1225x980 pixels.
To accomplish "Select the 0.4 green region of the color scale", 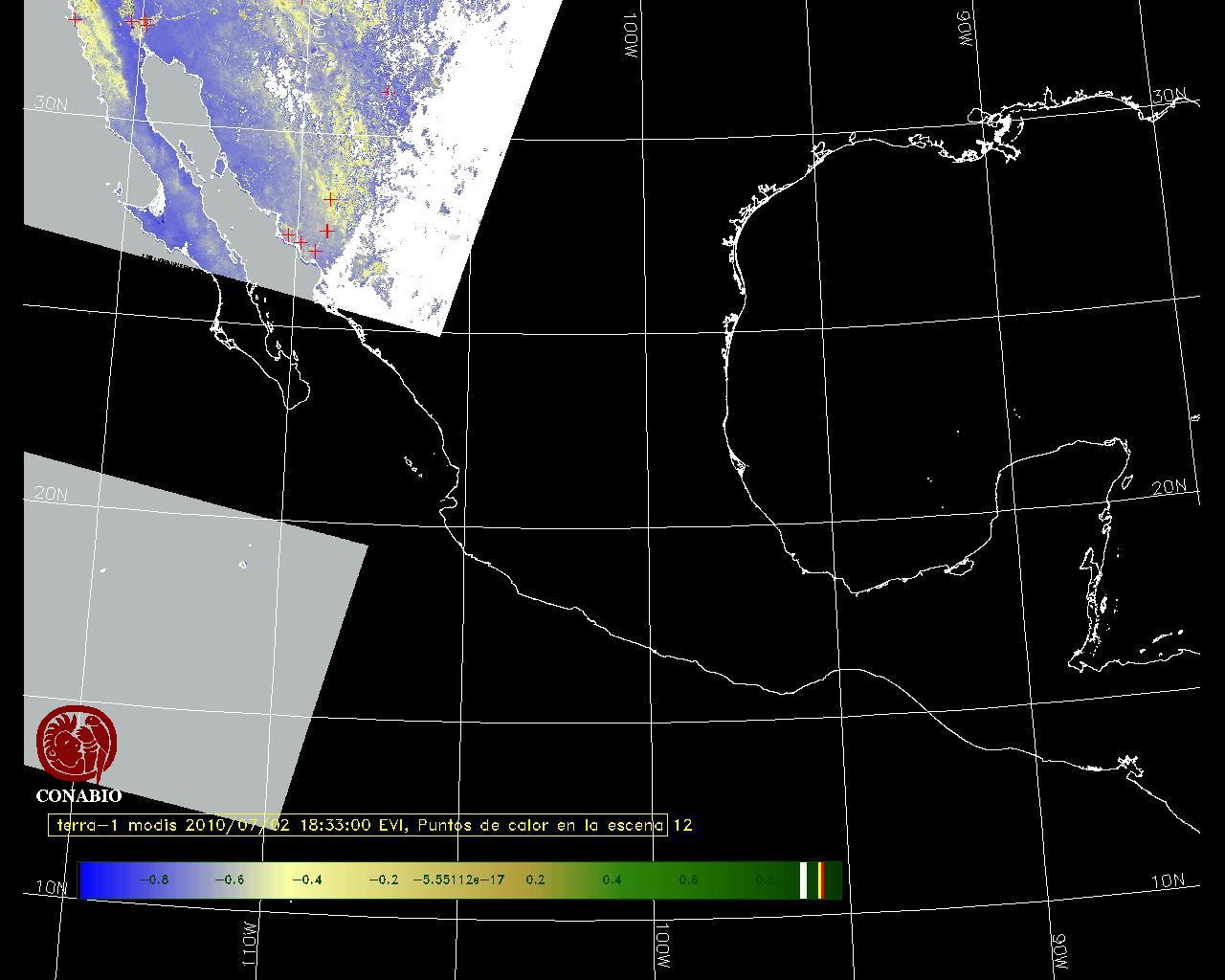I will (612, 880).
